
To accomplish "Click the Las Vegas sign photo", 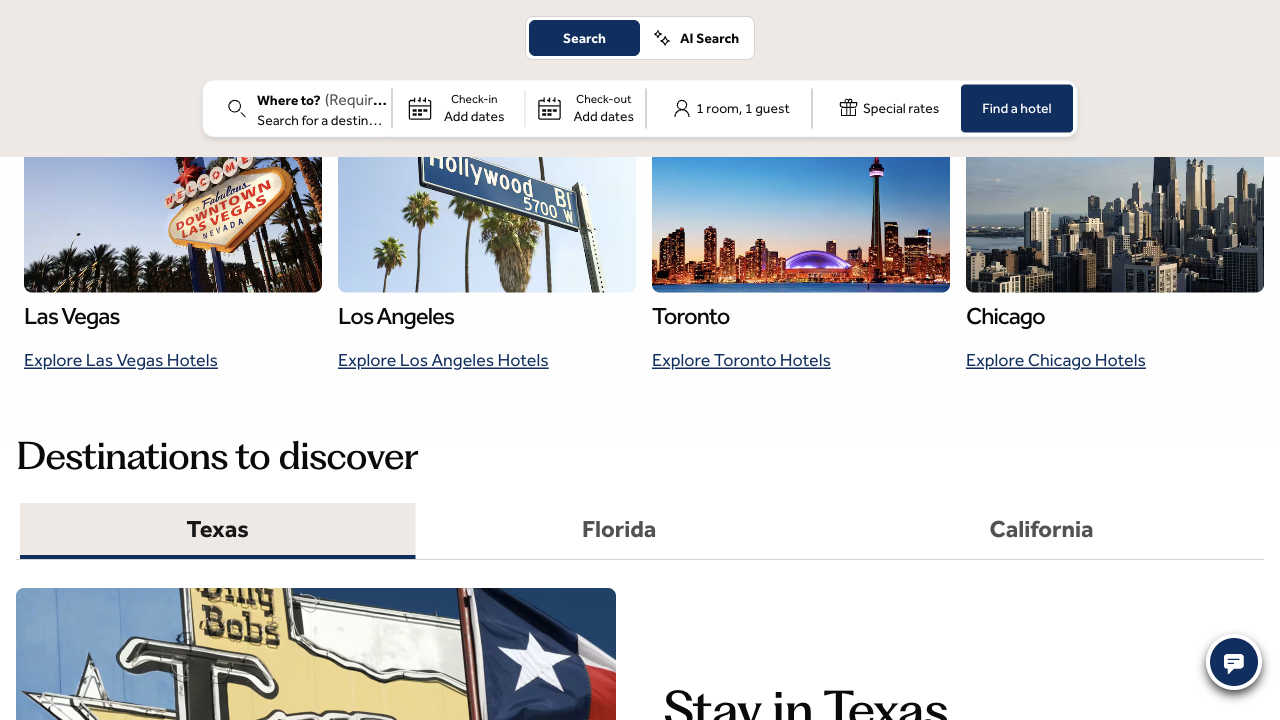I will 173,225.
